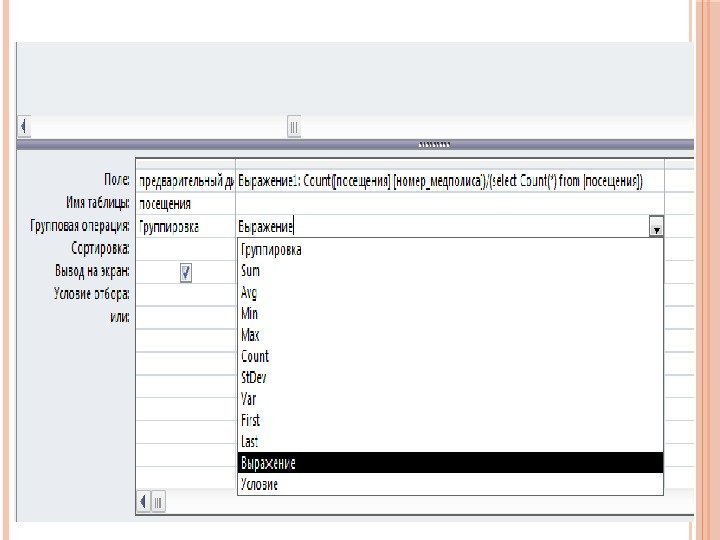Image resolution: width=720 pixels, height=540 pixels.
Task: Pick Last in the group operation list
Action: pos(450,442)
